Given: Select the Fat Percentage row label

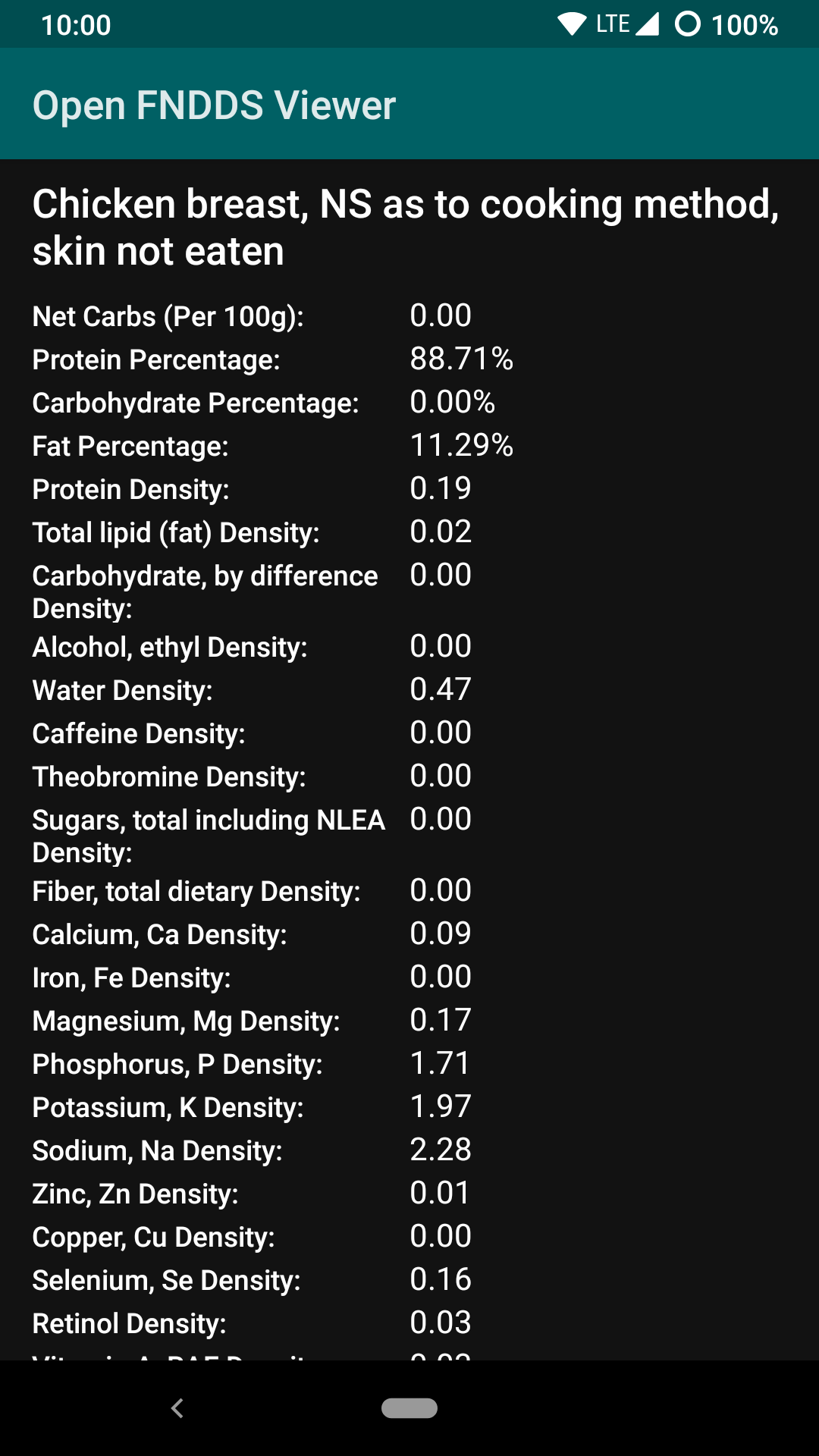Looking at the screenshot, I should [130, 446].
